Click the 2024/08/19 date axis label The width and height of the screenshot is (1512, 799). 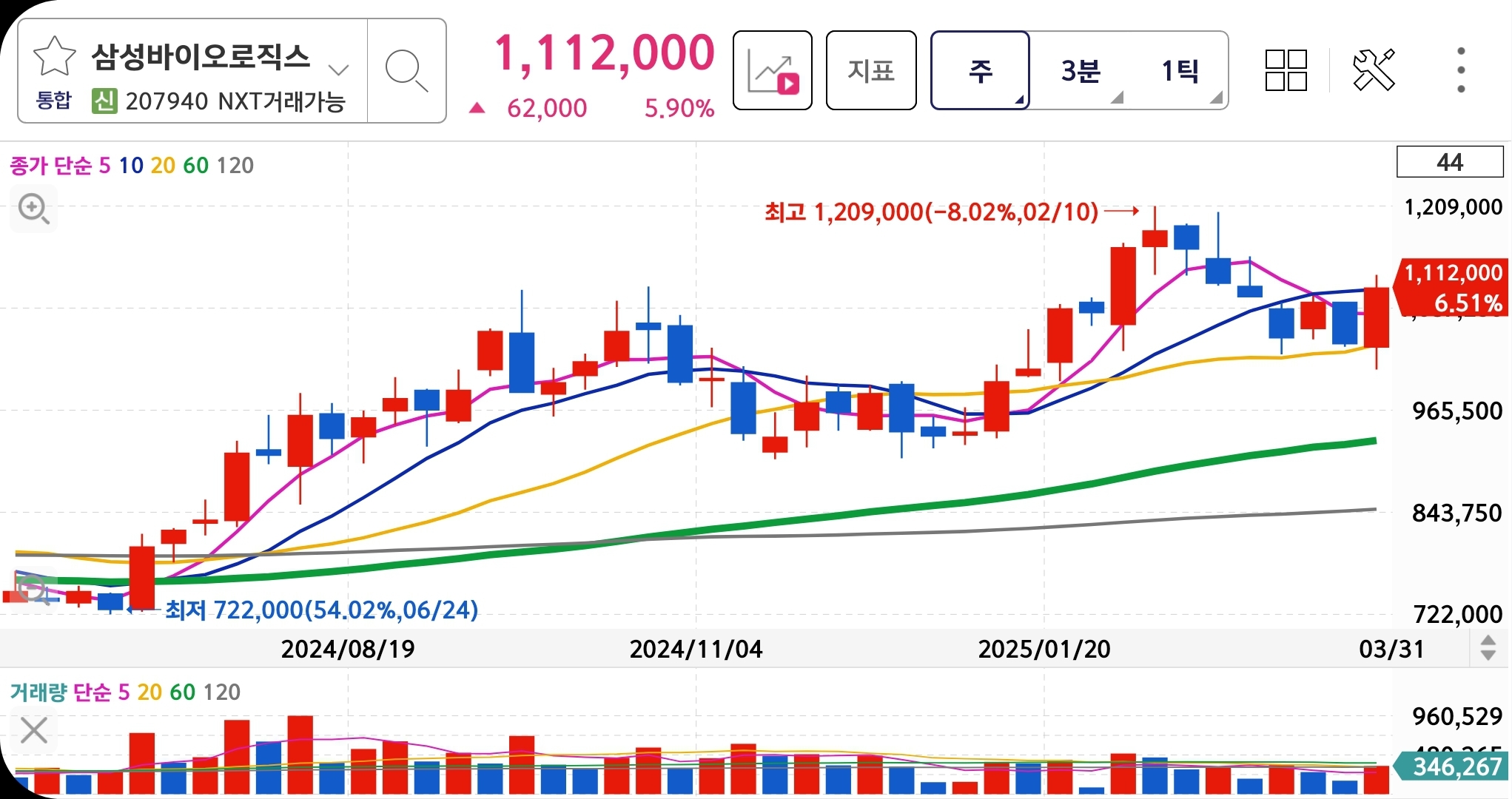pos(348,649)
